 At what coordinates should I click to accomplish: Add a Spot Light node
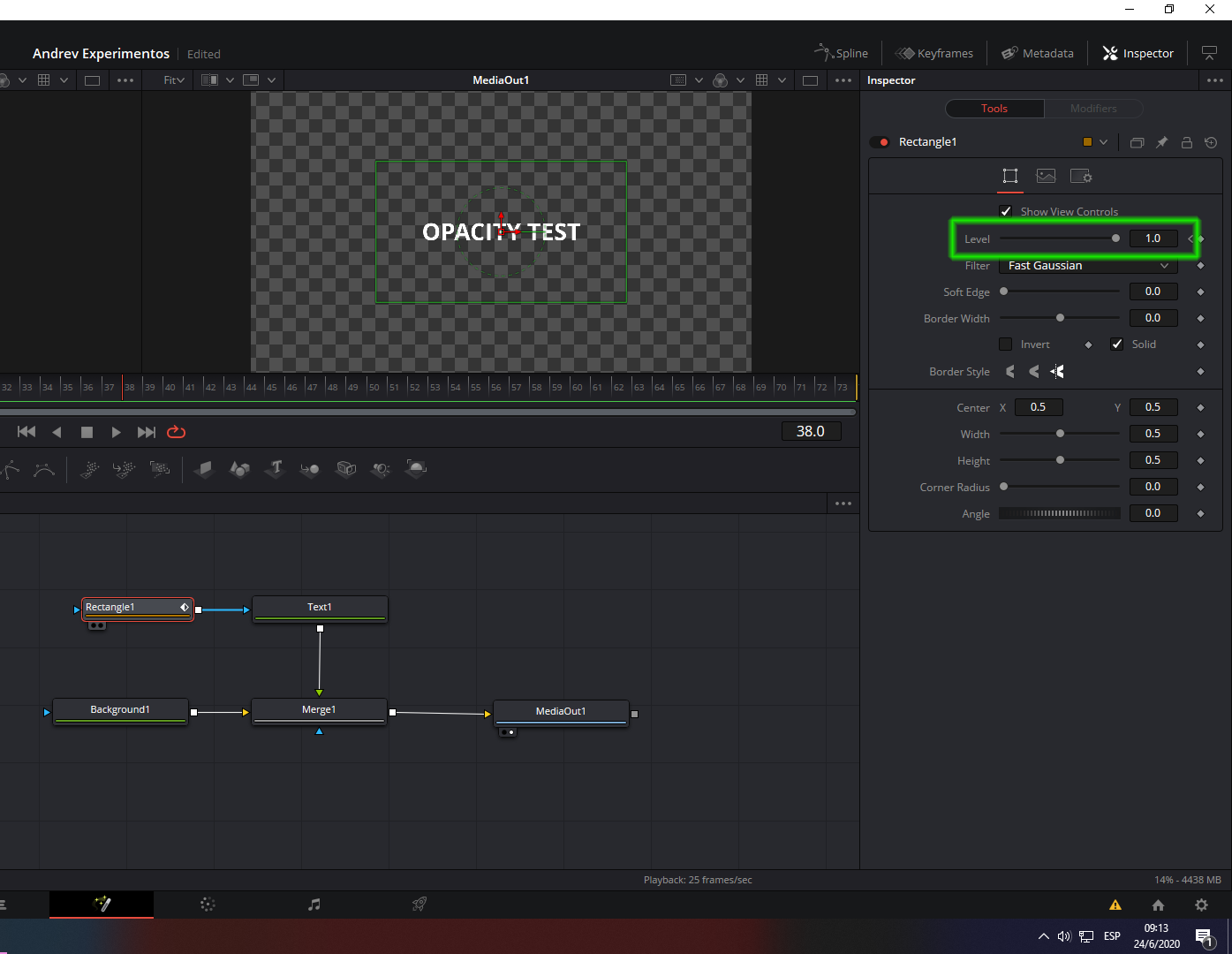(381, 469)
